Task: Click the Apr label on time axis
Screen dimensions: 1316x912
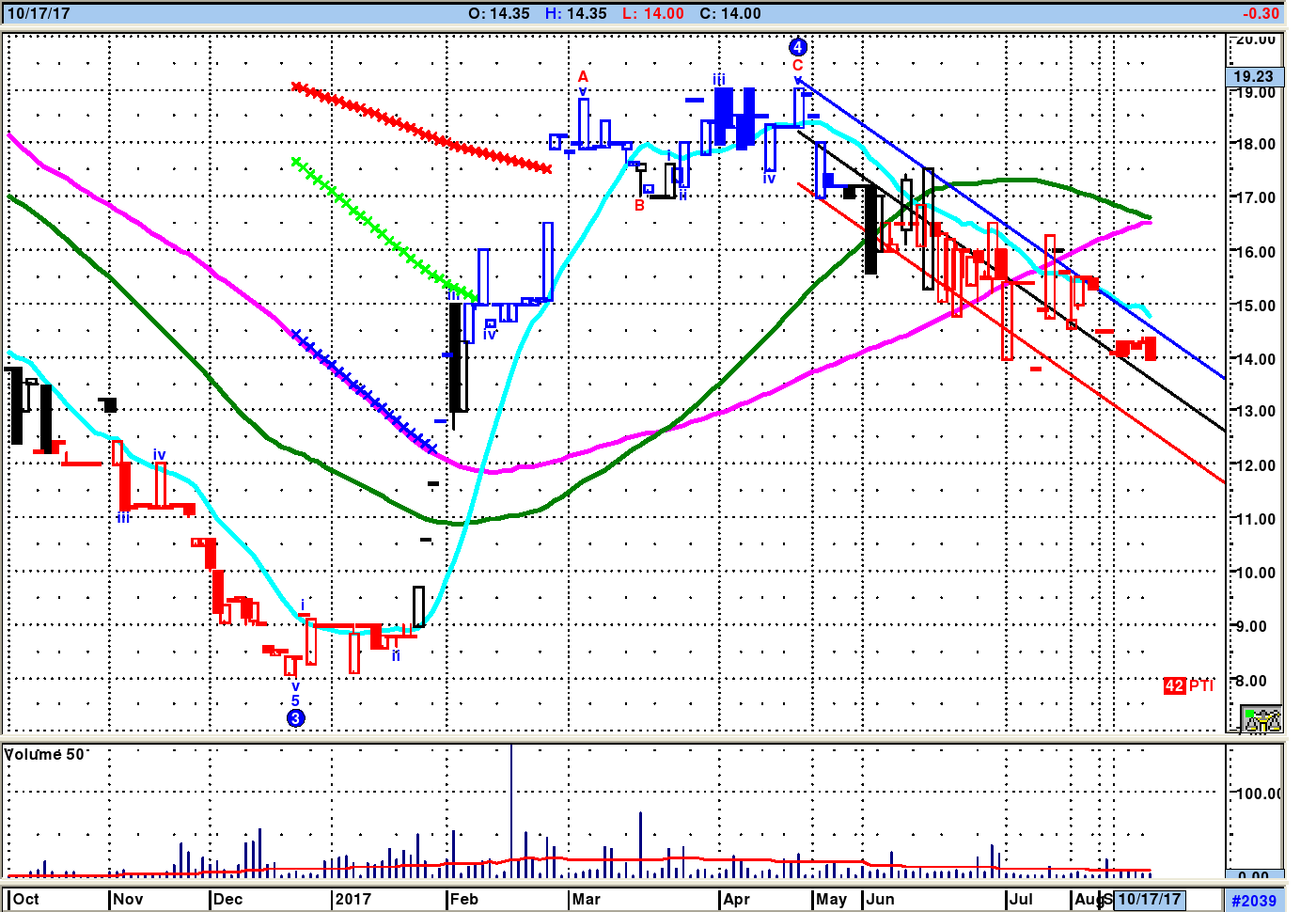Action: pyautogui.click(x=737, y=899)
